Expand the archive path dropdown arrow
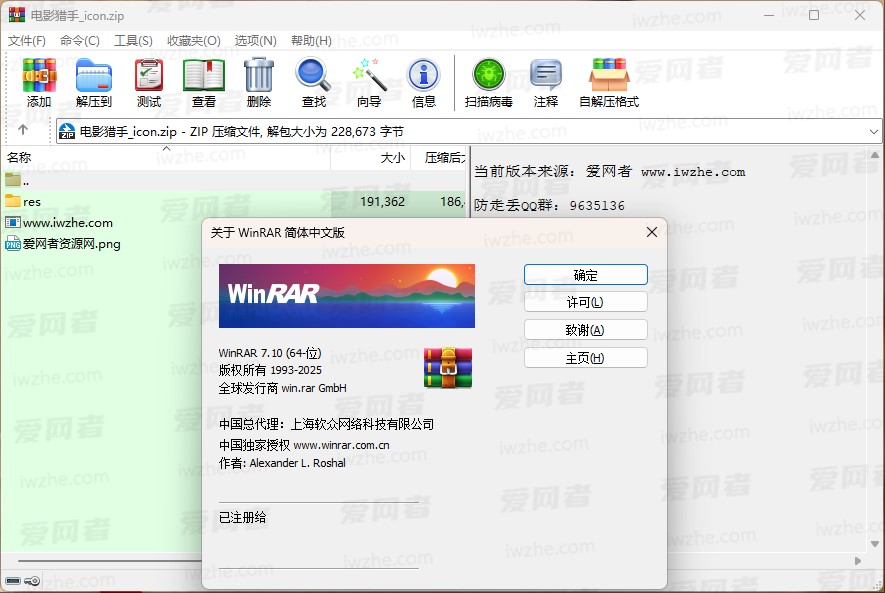Screen dimensions: 885x593 [x=874, y=131]
